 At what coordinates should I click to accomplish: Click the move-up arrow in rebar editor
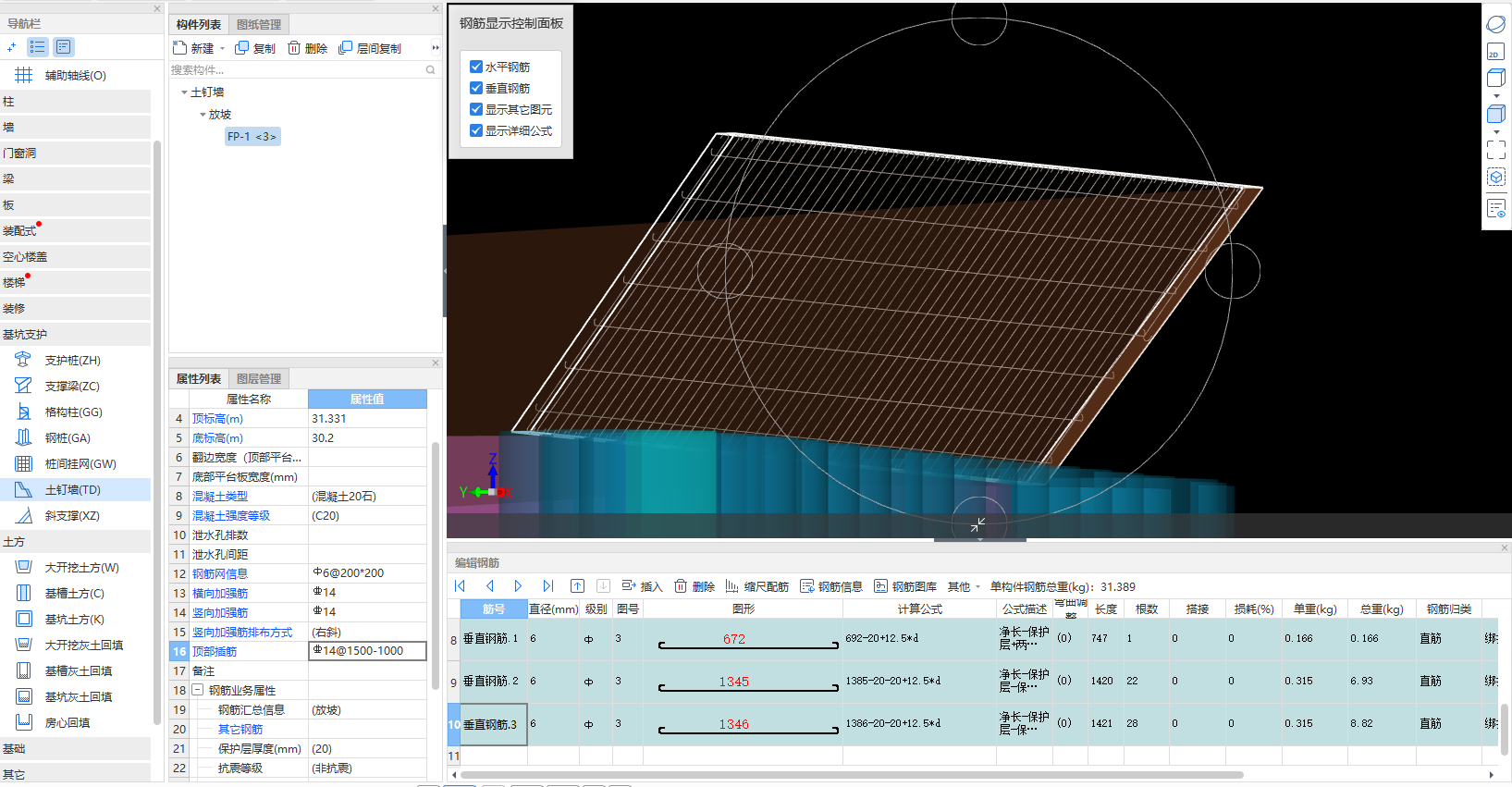tap(577, 586)
